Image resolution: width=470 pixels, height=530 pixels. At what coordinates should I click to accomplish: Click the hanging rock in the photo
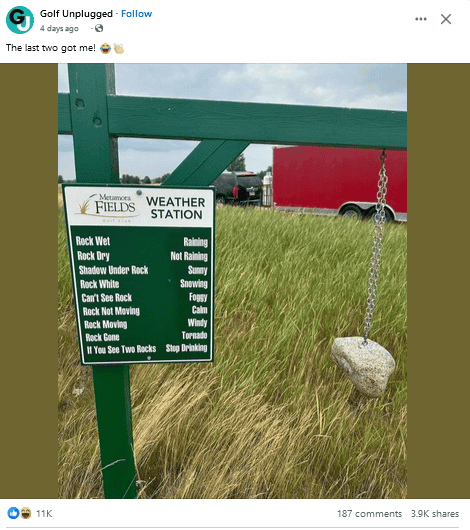tap(363, 366)
